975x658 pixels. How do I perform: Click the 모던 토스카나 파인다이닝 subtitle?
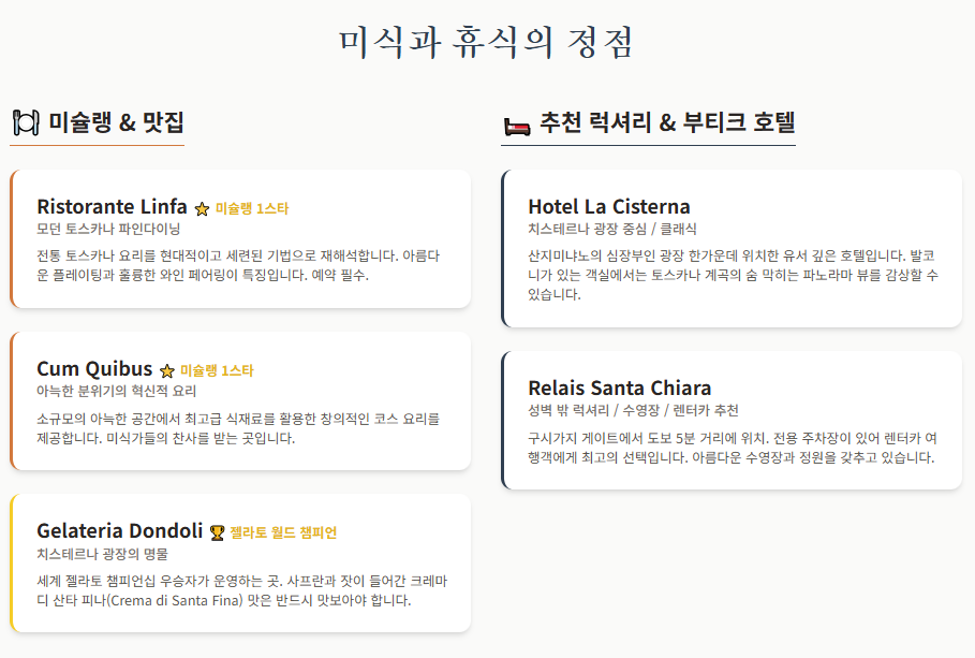[x=108, y=229]
